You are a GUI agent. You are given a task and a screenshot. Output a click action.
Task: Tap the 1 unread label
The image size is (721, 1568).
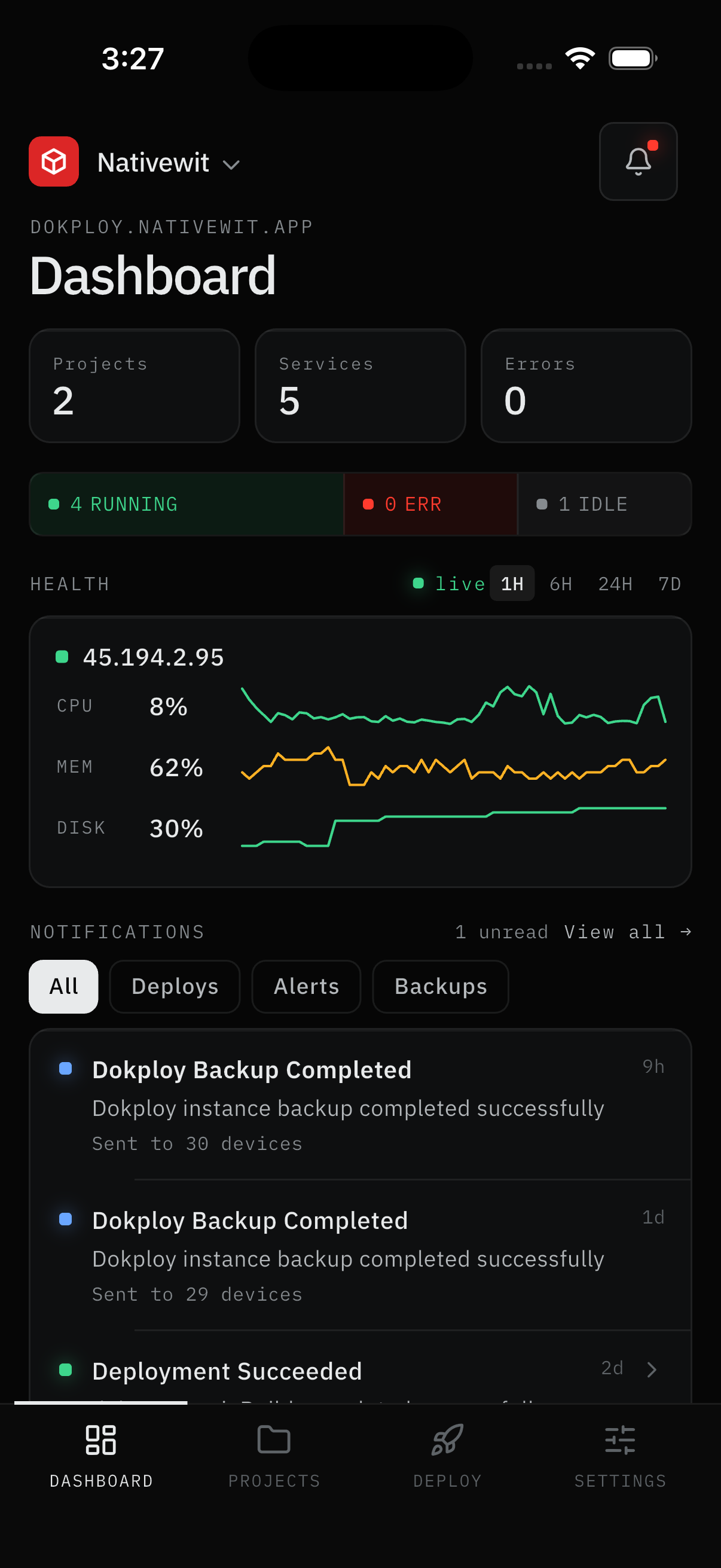tap(502, 932)
